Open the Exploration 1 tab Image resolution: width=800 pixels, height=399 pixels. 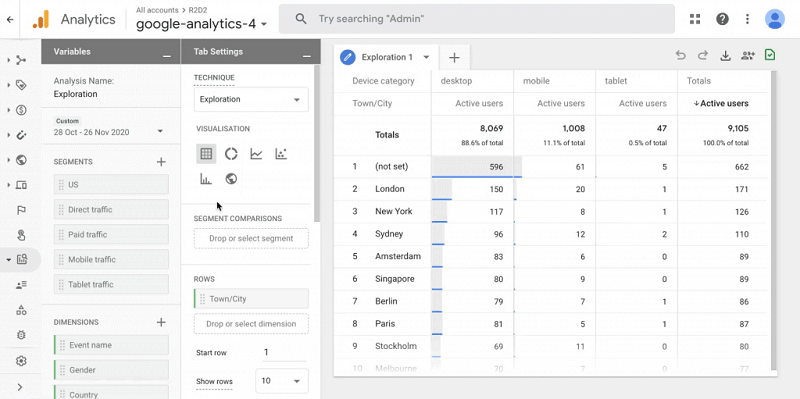click(386, 57)
